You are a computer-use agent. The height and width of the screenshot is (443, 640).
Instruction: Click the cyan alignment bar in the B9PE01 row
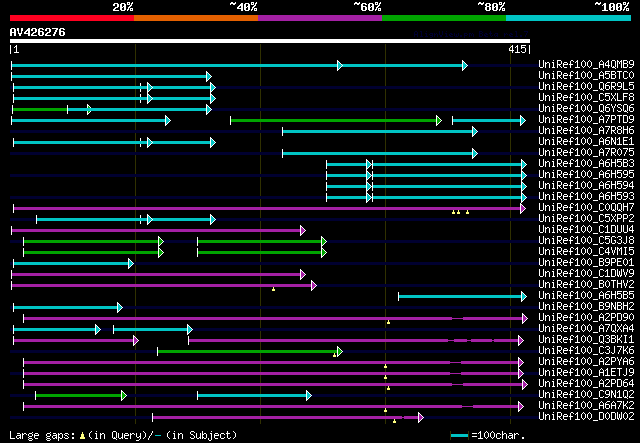coord(73,264)
